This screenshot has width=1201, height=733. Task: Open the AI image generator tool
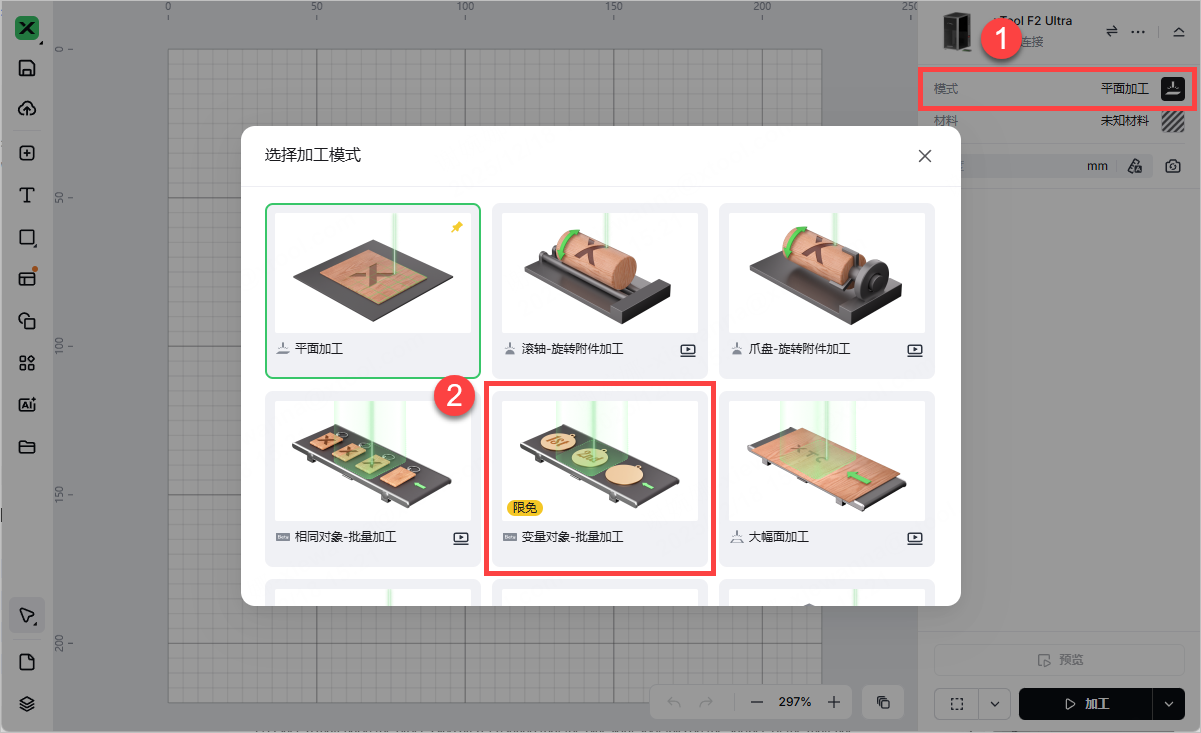click(27, 405)
